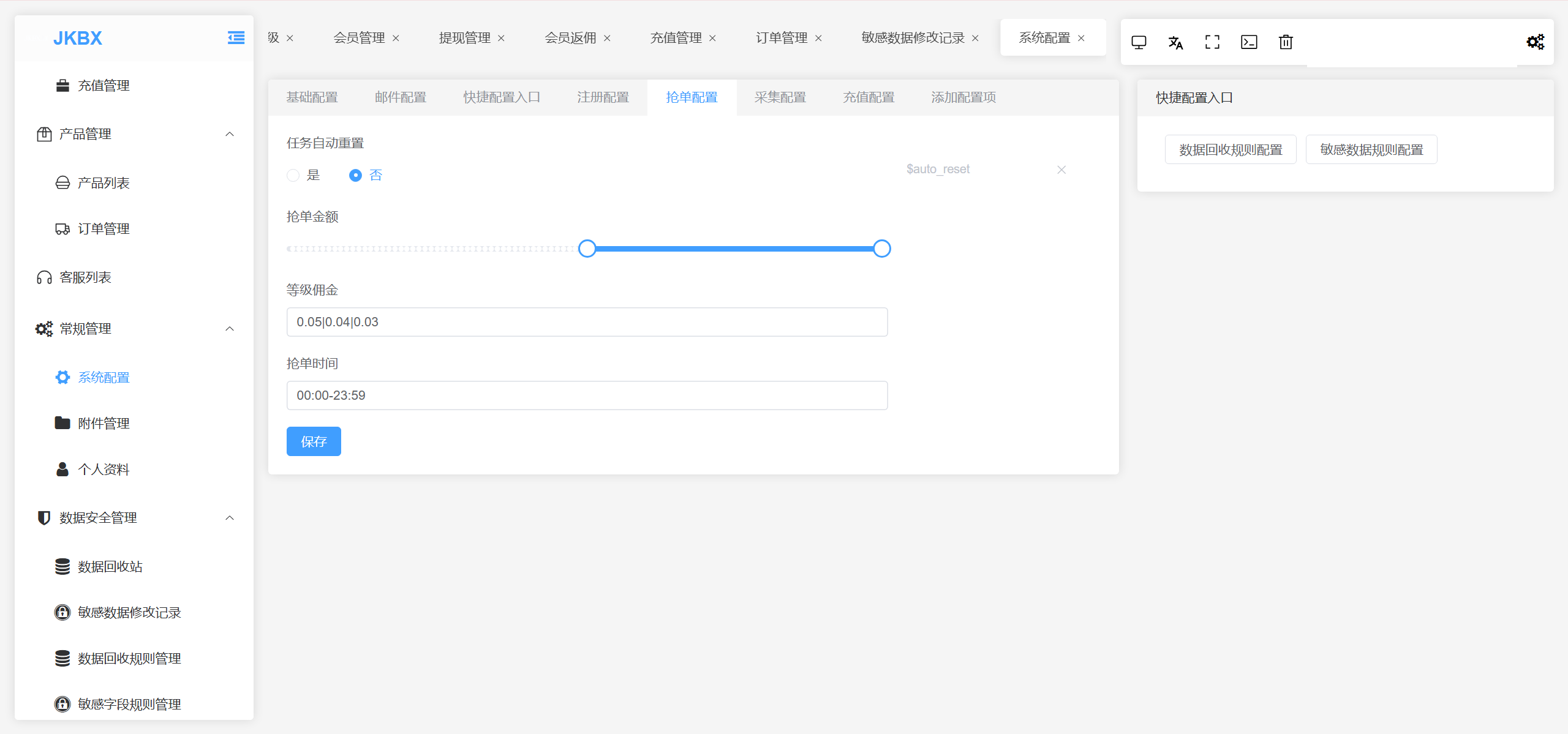Open the terminal console icon
This screenshot has width=1568, height=734.
[x=1249, y=42]
